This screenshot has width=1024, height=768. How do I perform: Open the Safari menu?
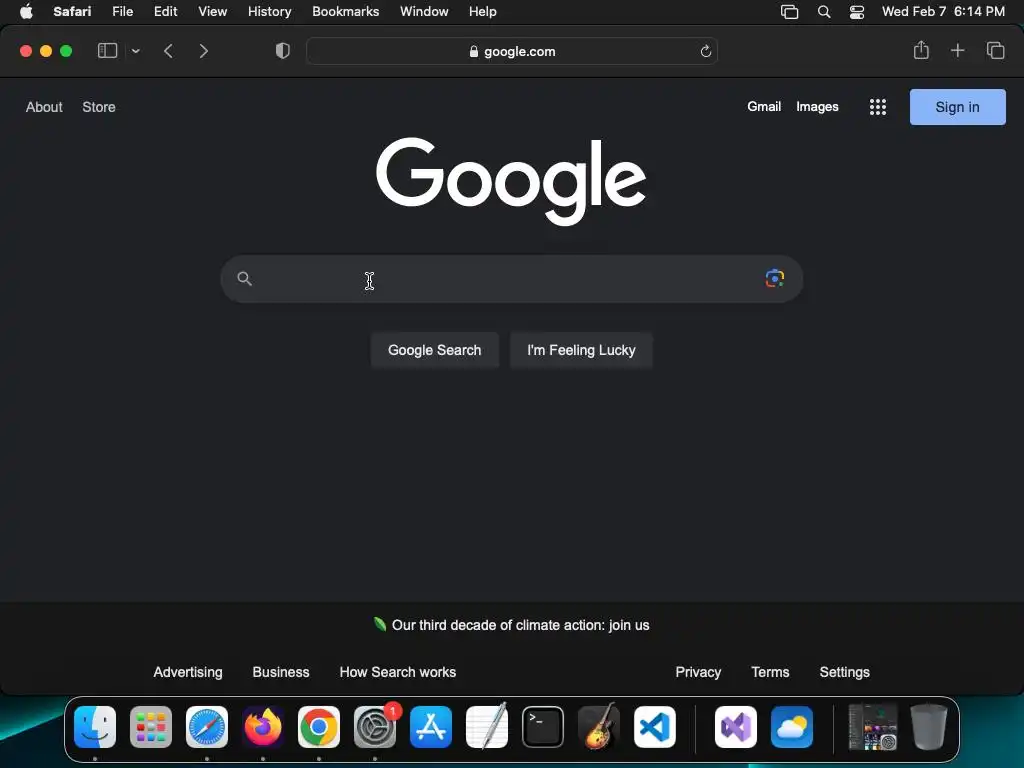pyautogui.click(x=72, y=12)
